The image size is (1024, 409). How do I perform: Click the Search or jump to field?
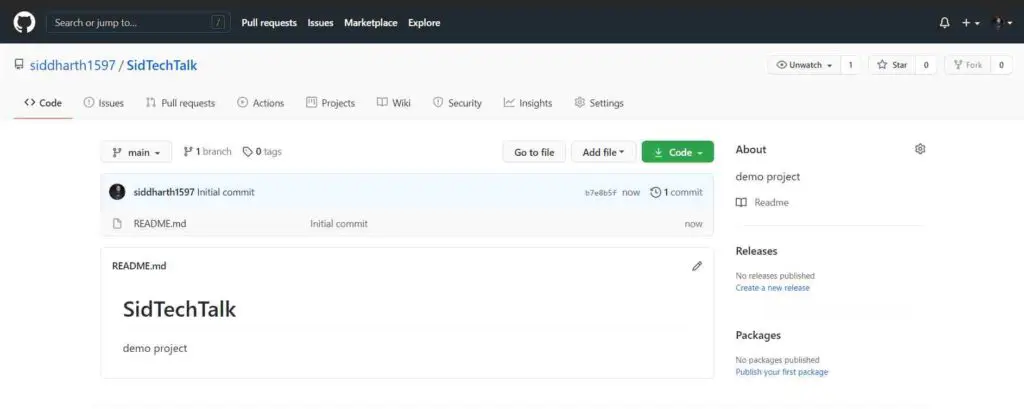point(138,22)
